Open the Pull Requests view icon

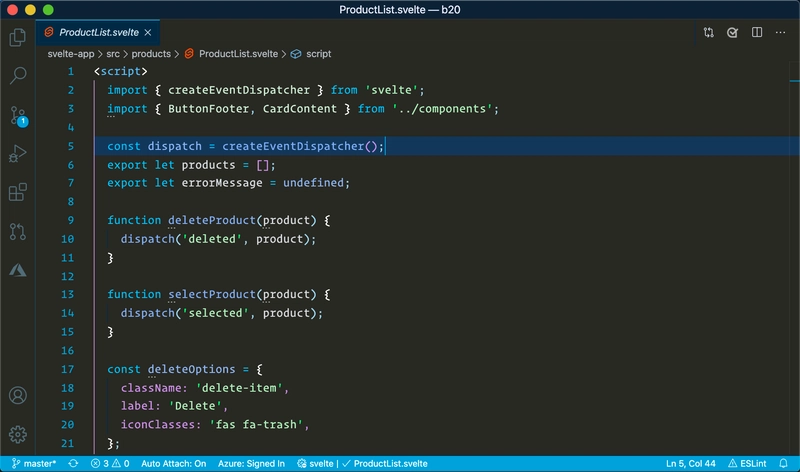pos(18,232)
